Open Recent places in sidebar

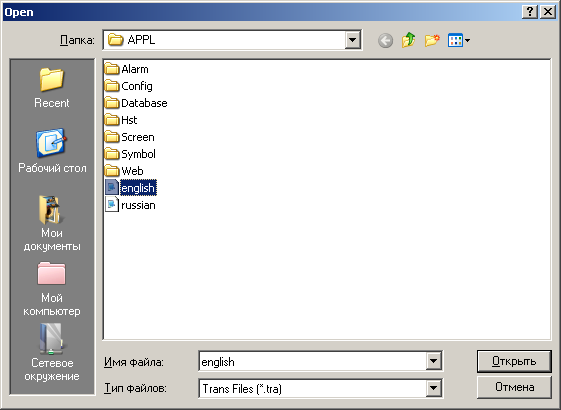(52, 88)
